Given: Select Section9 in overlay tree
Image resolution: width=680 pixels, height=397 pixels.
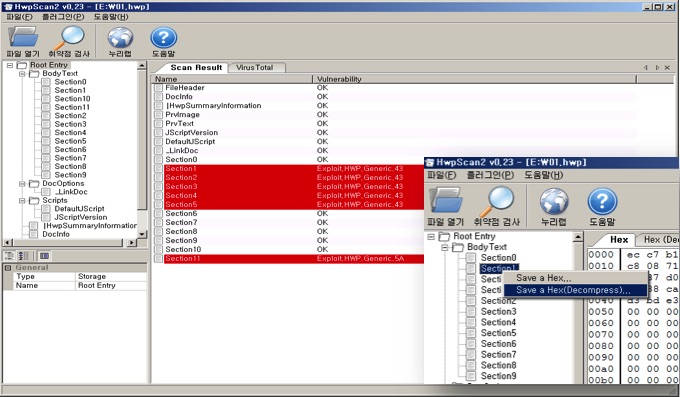Looking at the screenshot, I should click(498, 376).
